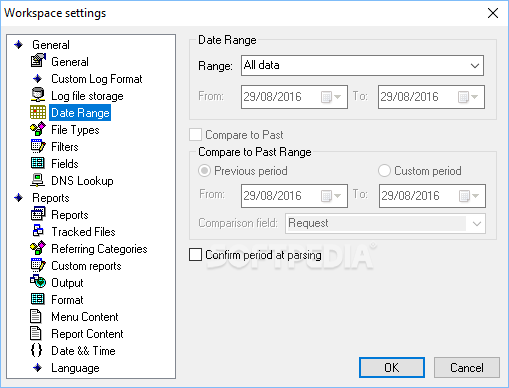Click Compare to Past From date field
This screenshot has width=509, height=388.
(294, 196)
